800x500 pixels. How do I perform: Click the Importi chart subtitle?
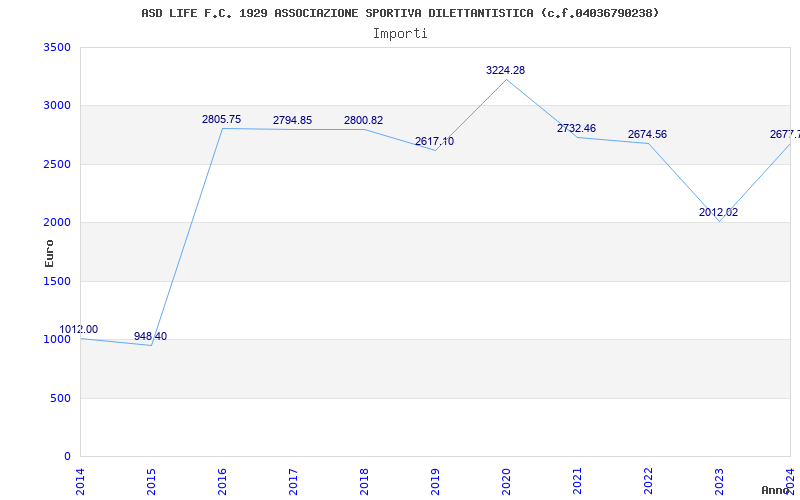coord(400,34)
